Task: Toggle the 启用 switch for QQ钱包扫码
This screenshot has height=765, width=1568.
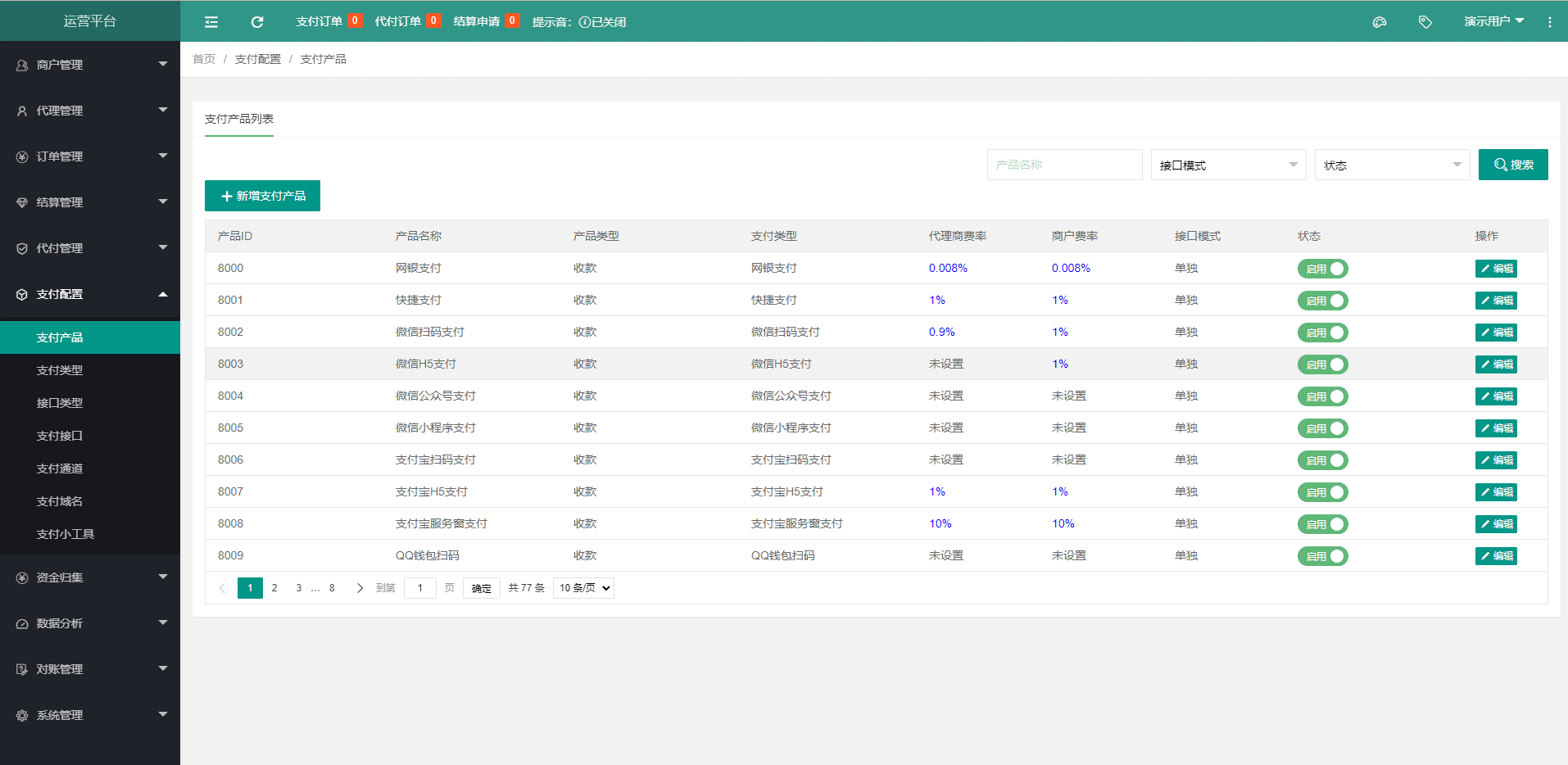Action: coord(1322,556)
